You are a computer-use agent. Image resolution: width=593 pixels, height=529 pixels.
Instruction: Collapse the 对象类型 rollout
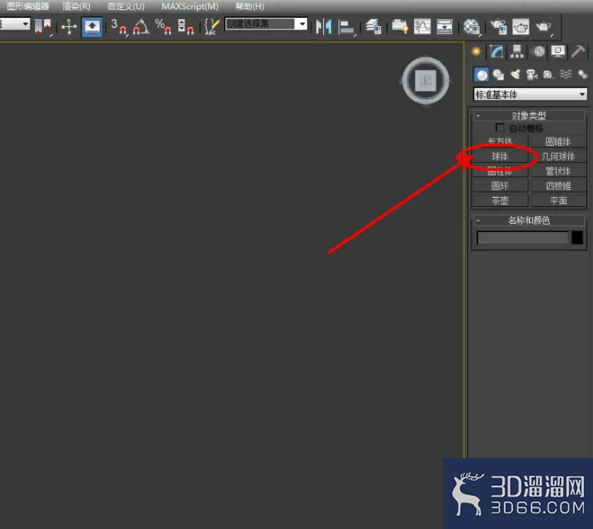coord(528,115)
